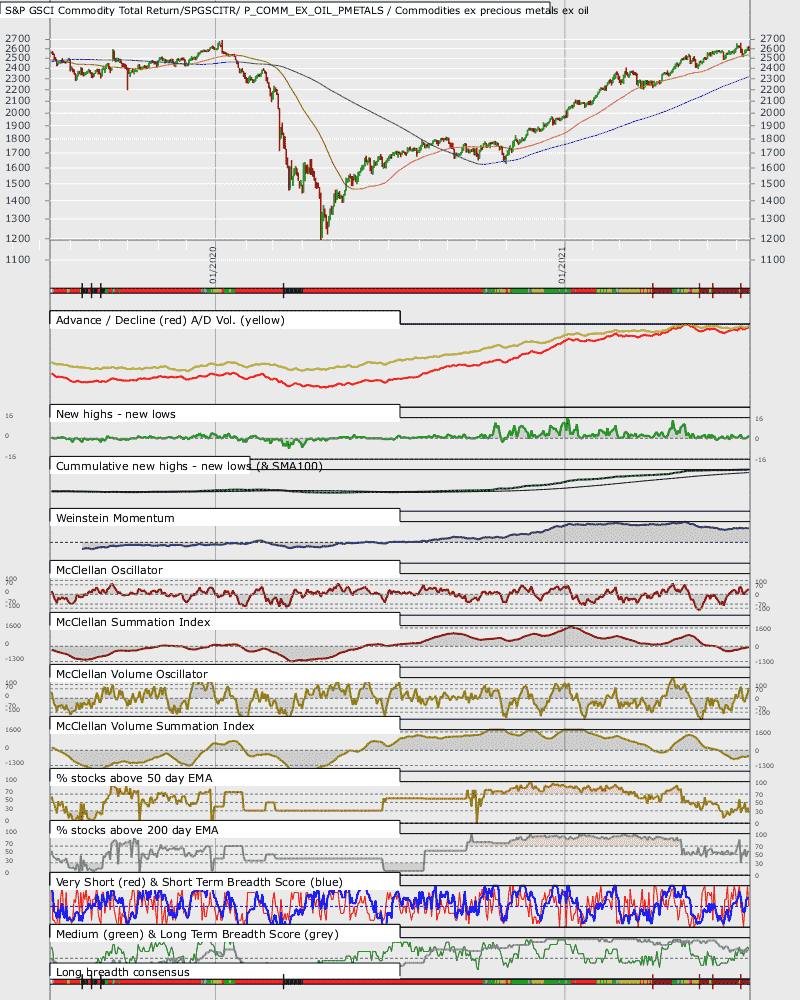Select the "Medium (green) & Long Term Breadth Score" label
This screenshot has width=800, height=1000.
(x=197, y=934)
